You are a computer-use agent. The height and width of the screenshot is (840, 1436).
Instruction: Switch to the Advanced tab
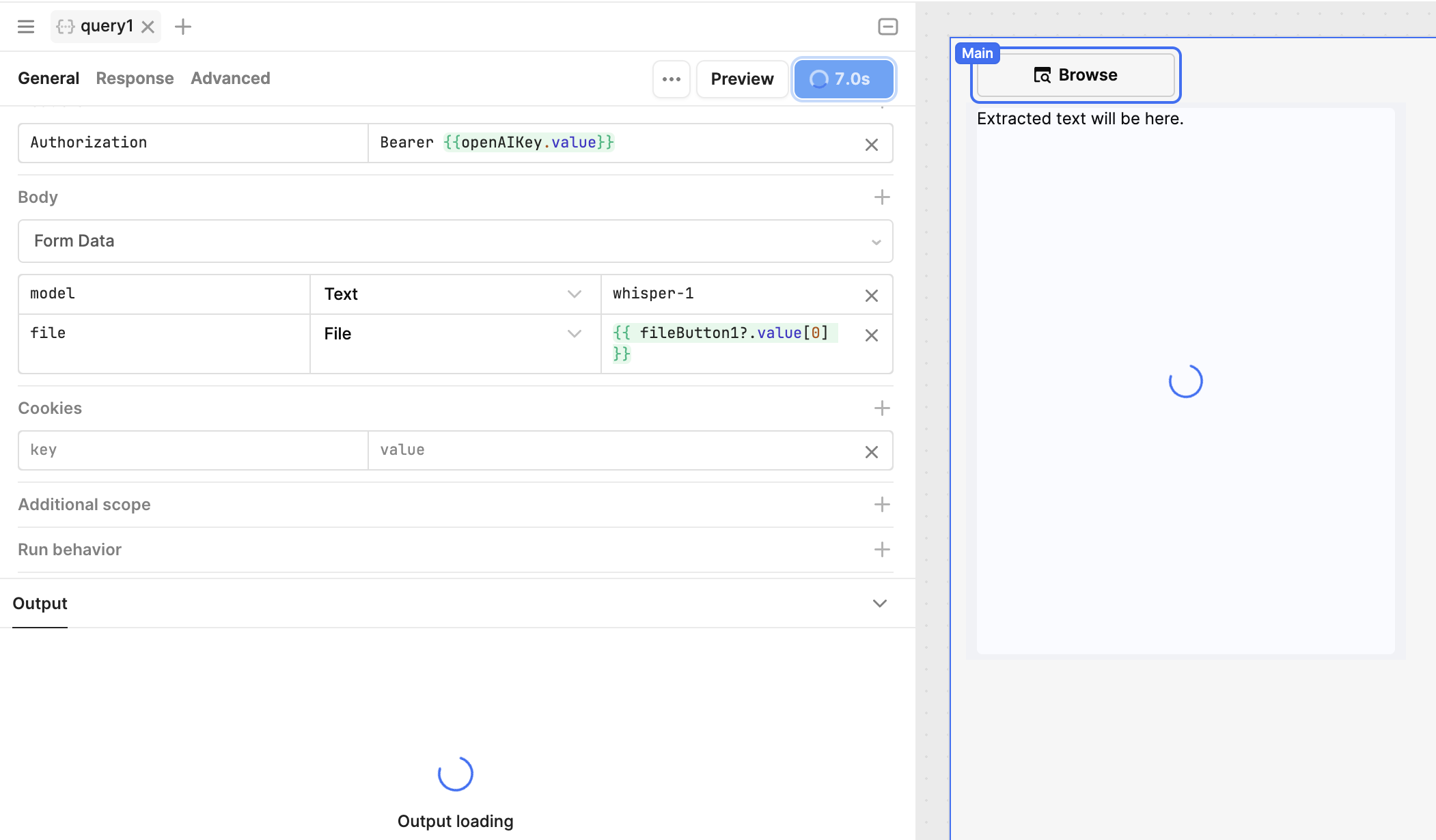230,79
